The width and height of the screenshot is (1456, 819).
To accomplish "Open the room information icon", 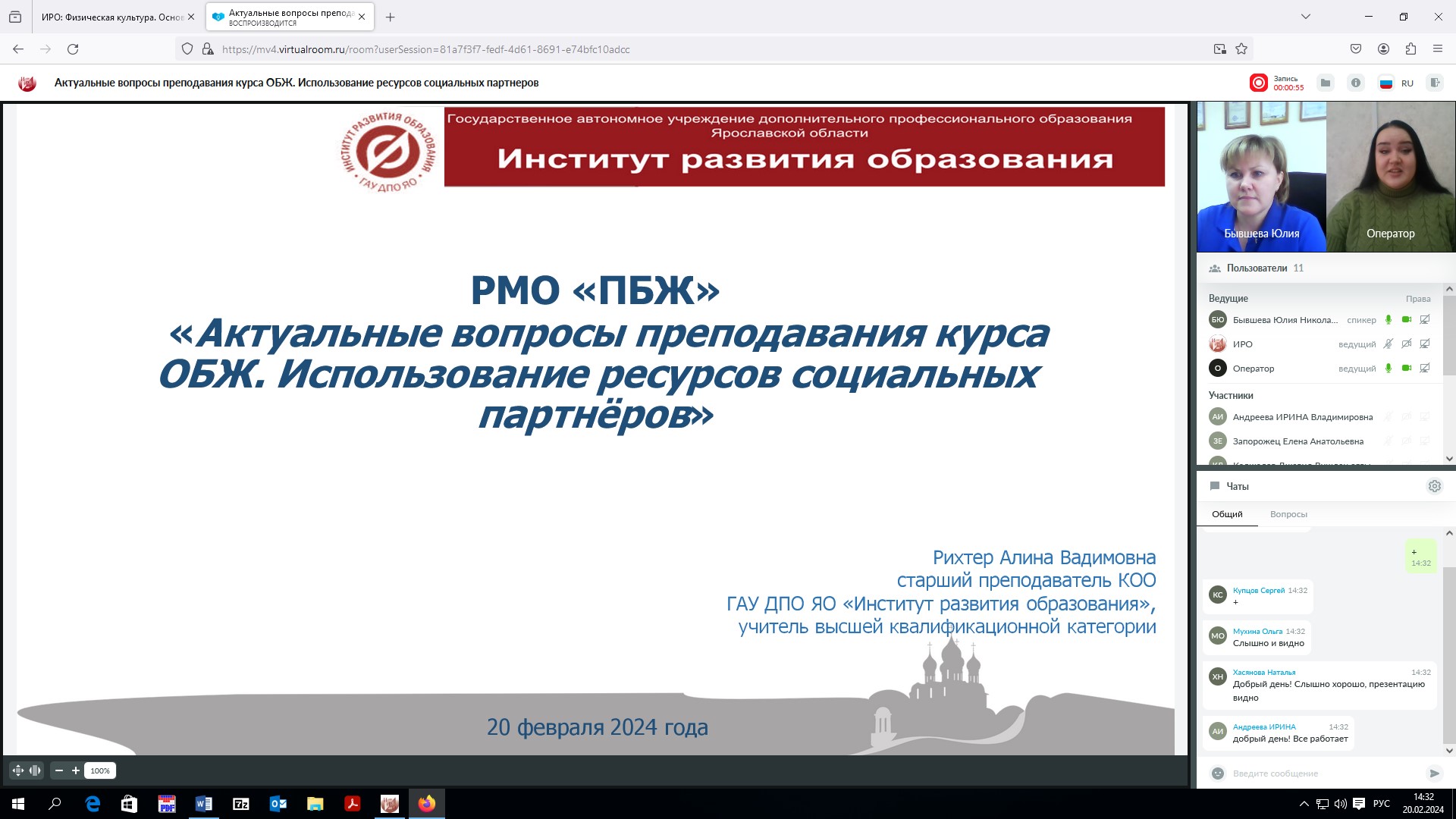I will click(x=1356, y=83).
